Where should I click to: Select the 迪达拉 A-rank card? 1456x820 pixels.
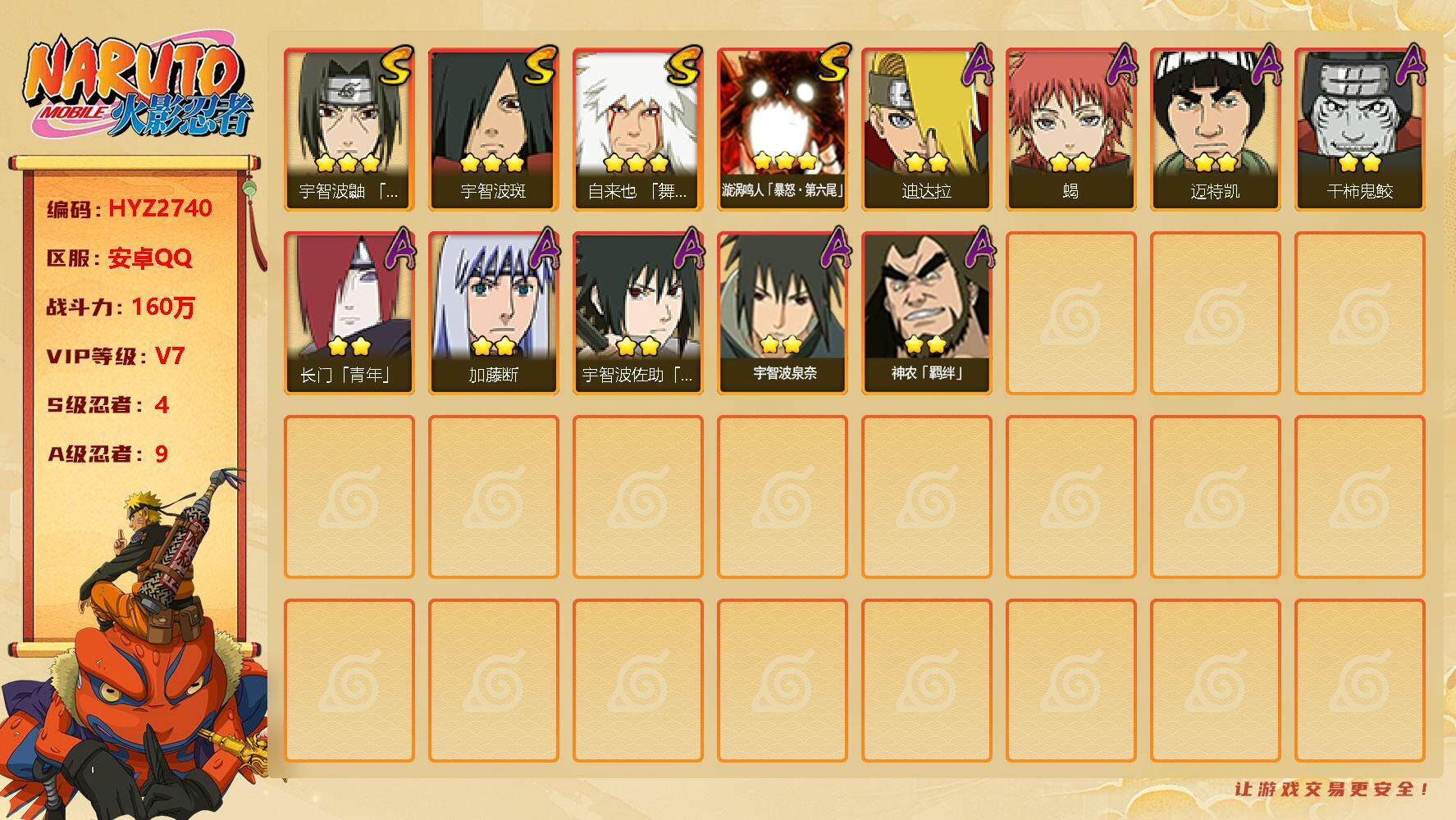(x=927, y=130)
